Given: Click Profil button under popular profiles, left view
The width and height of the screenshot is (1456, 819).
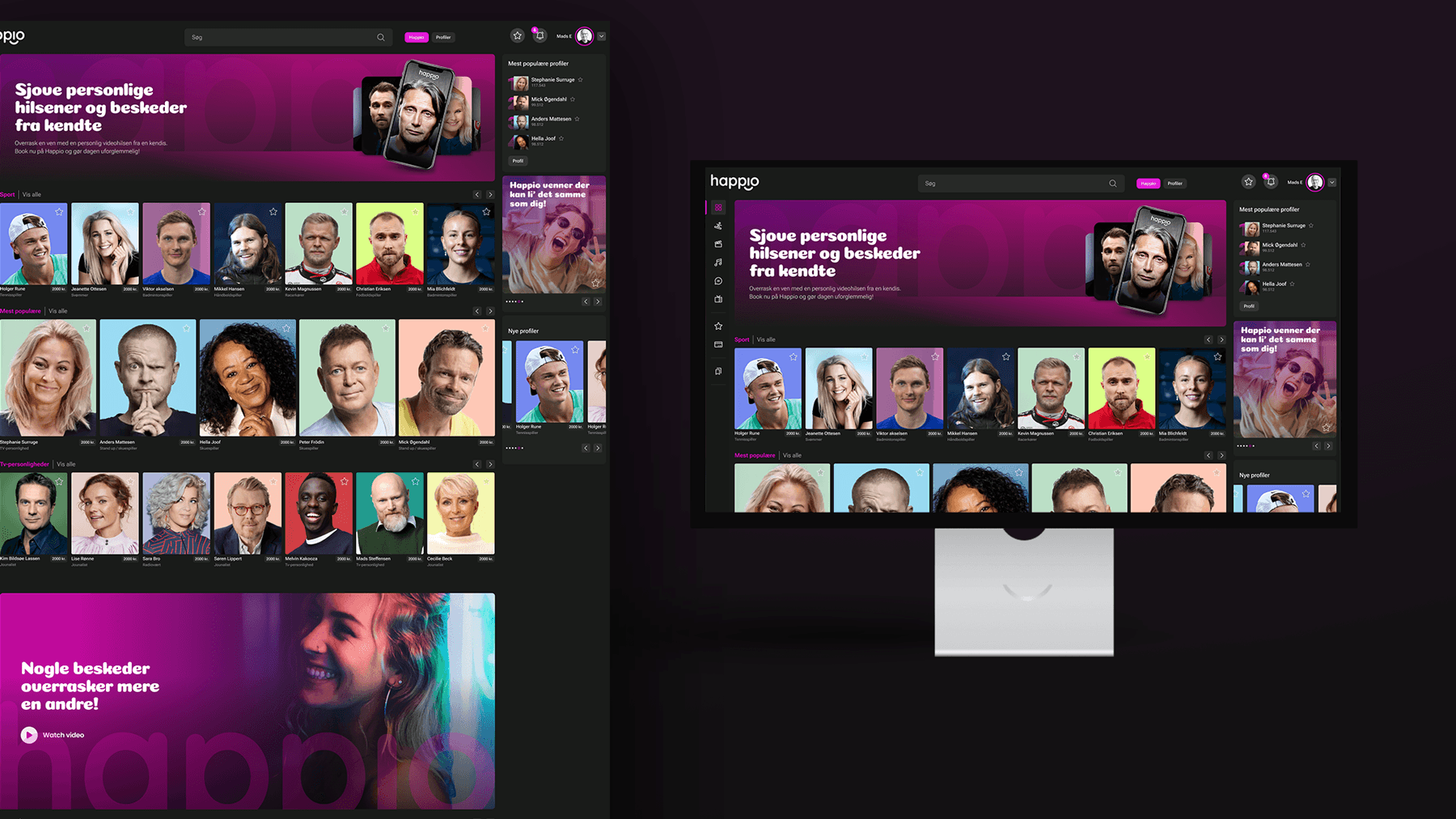Looking at the screenshot, I should pos(518,161).
